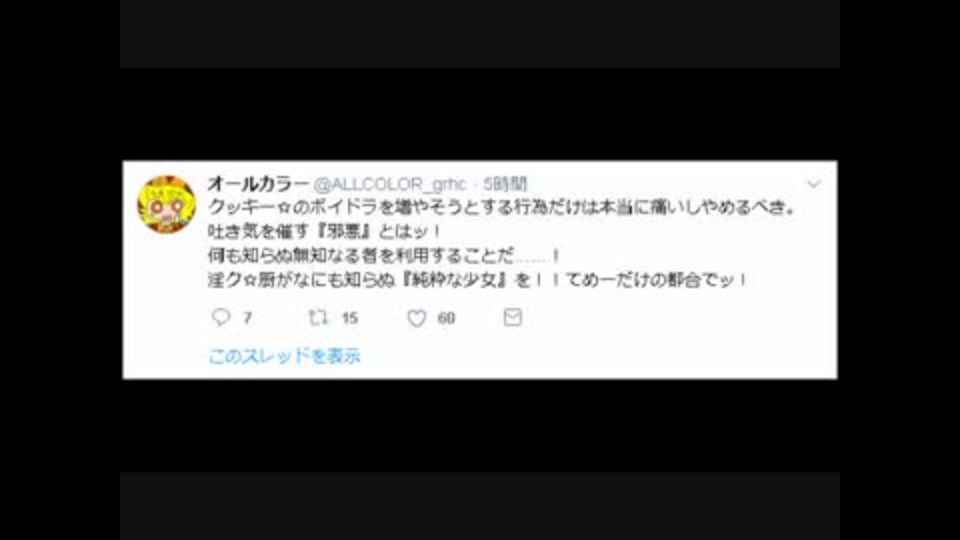Click the 5時間 timestamp
Image resolution: width=960 pixels, height=540 pixels.
[505, 184]
